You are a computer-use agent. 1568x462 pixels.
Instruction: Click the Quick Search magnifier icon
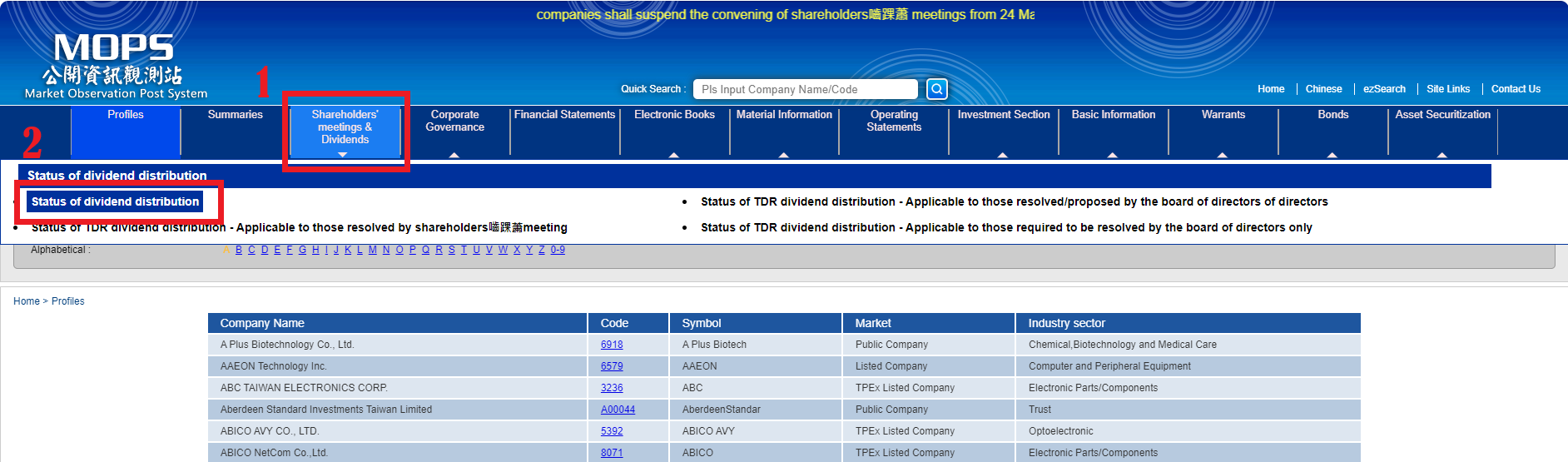pyautogui.click(x=936, y=89)
